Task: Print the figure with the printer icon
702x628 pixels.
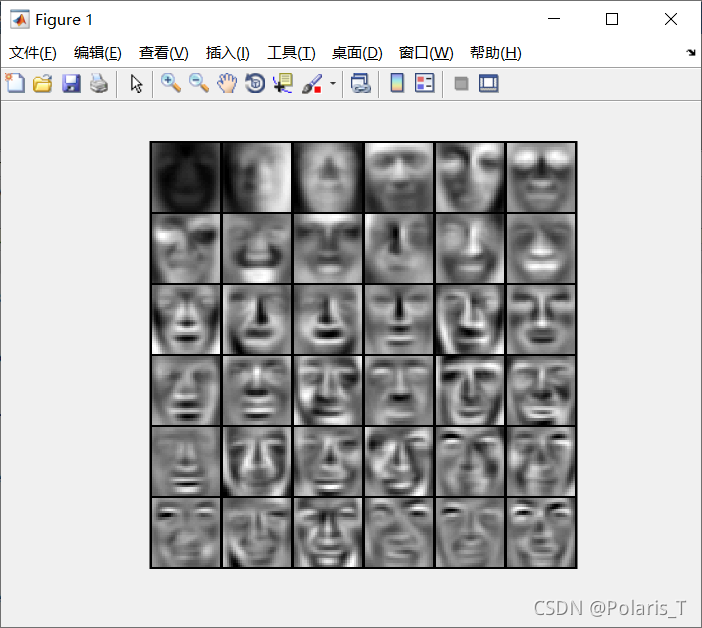Action: (99, 84)
